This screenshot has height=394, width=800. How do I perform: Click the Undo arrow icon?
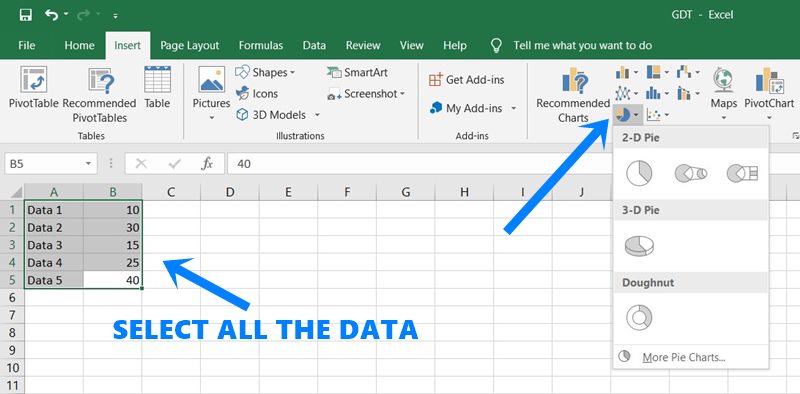pyautogui.click(x=52, y=15)
